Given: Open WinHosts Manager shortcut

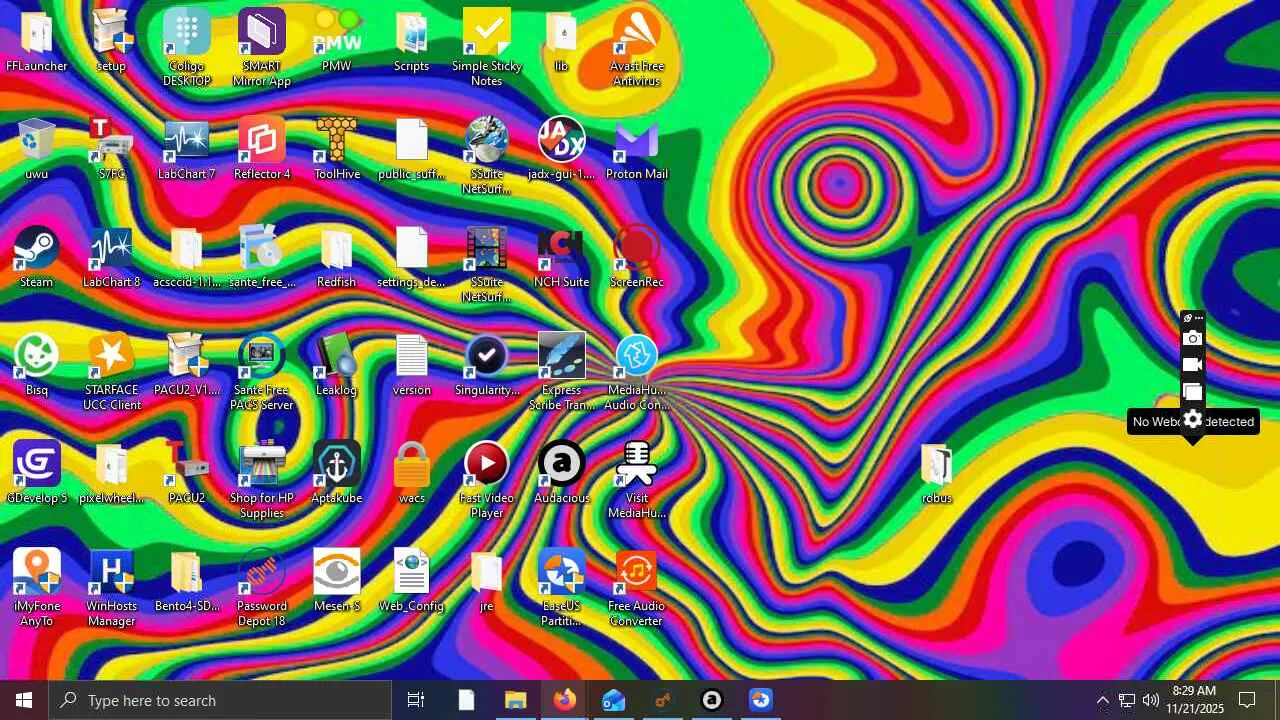Looking at the screenshot, I should (x=112, y=588).
